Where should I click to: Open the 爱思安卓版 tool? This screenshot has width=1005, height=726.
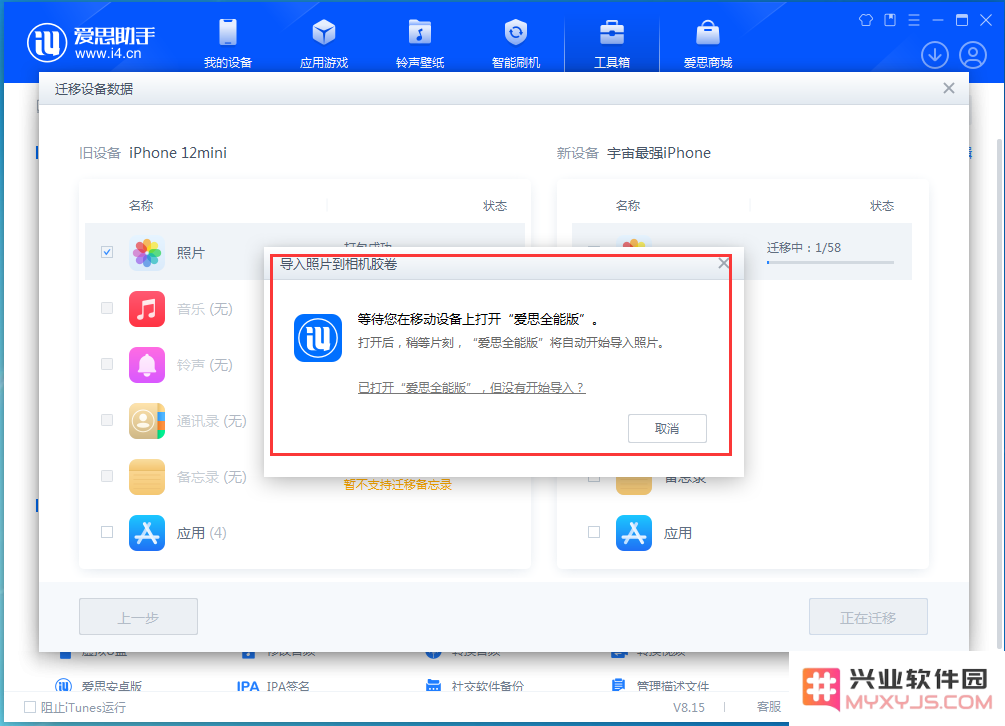tap(99, 685)
